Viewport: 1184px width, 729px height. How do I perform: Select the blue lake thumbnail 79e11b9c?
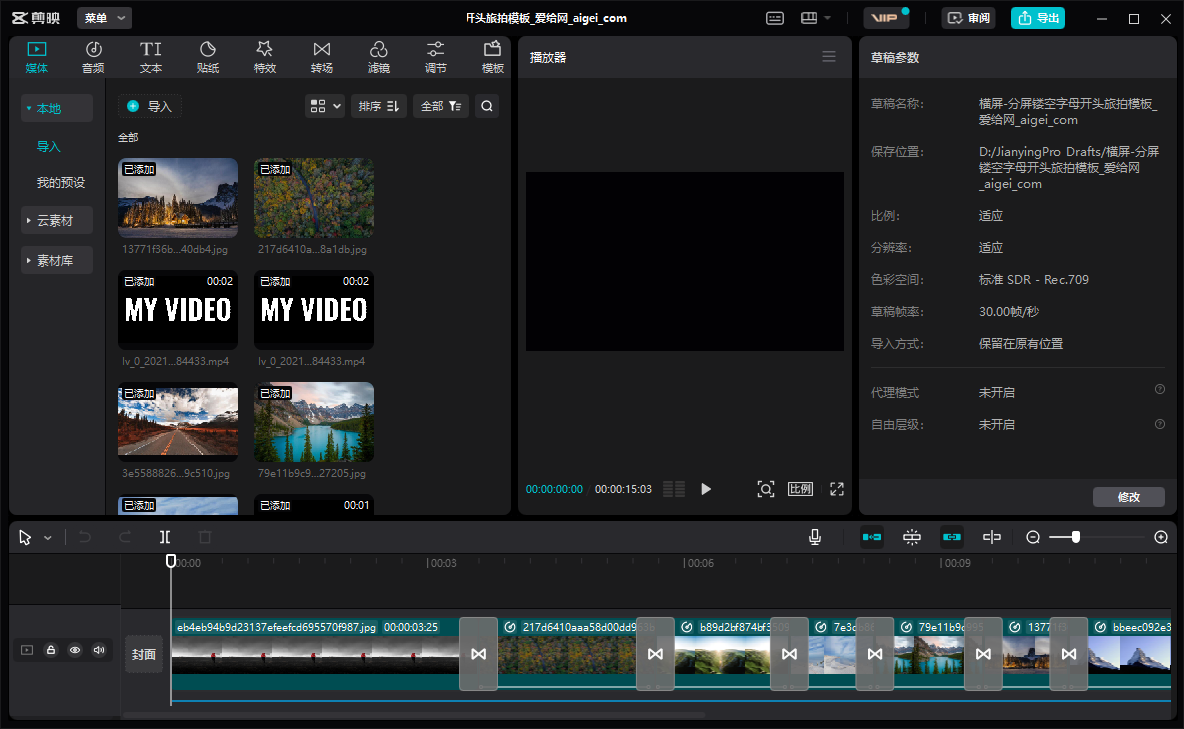coord(314,421)
